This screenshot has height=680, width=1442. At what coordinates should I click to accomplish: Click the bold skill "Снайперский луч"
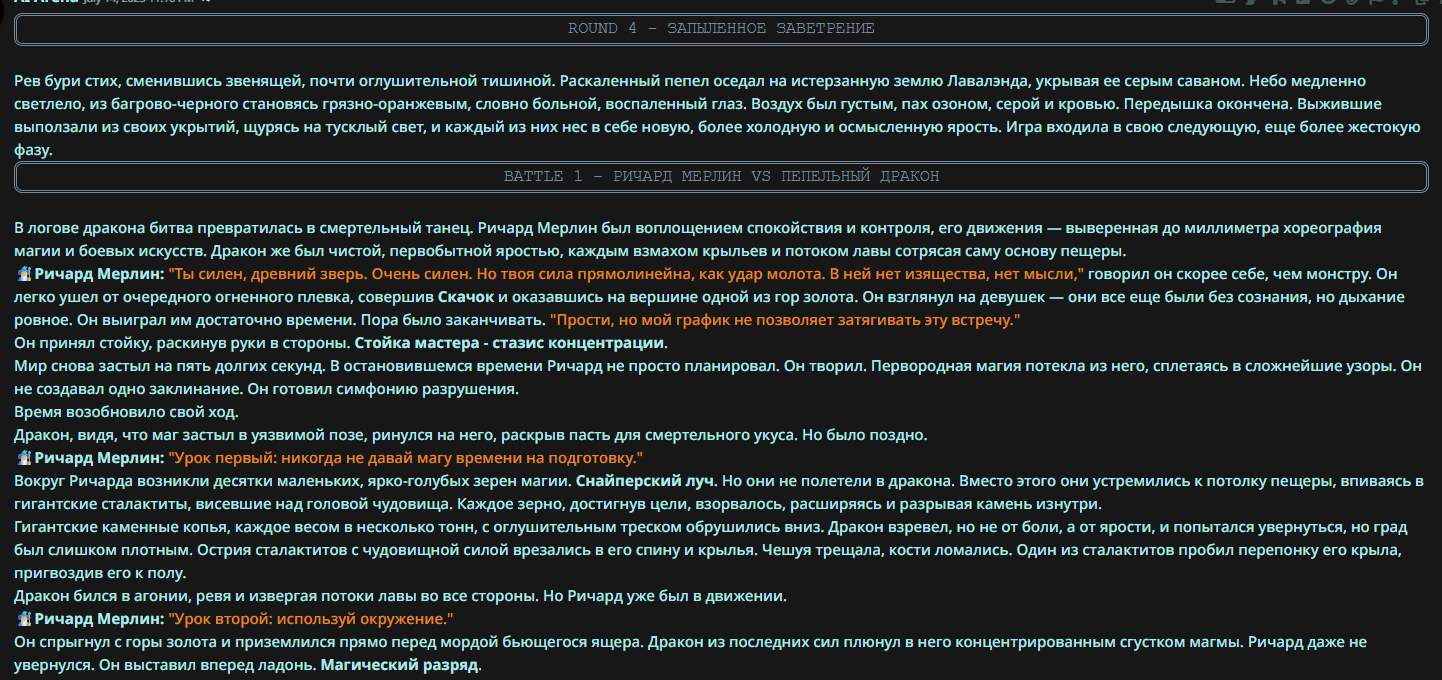point(646,482)
